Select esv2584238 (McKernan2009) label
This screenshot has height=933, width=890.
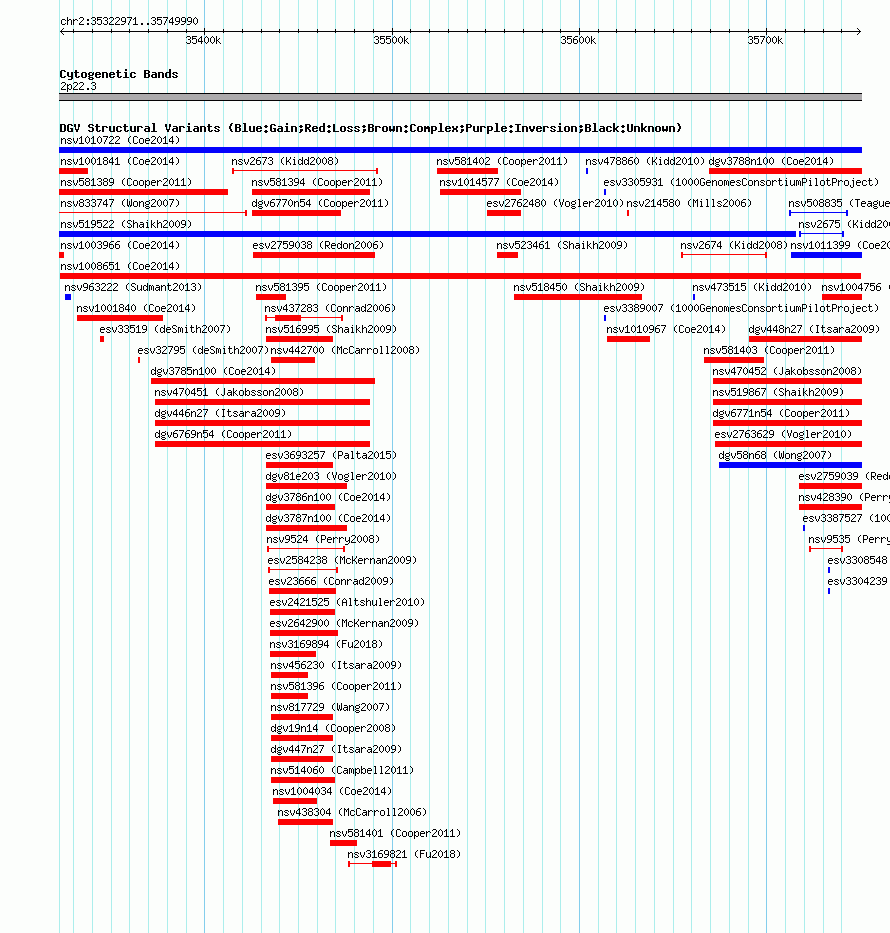coord(342,561)
